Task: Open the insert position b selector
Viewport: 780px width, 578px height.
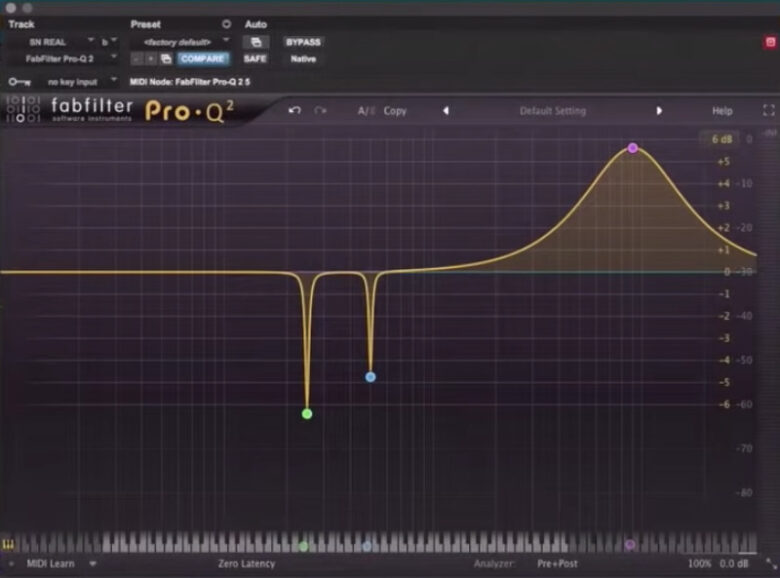Action: pos(108,42)
